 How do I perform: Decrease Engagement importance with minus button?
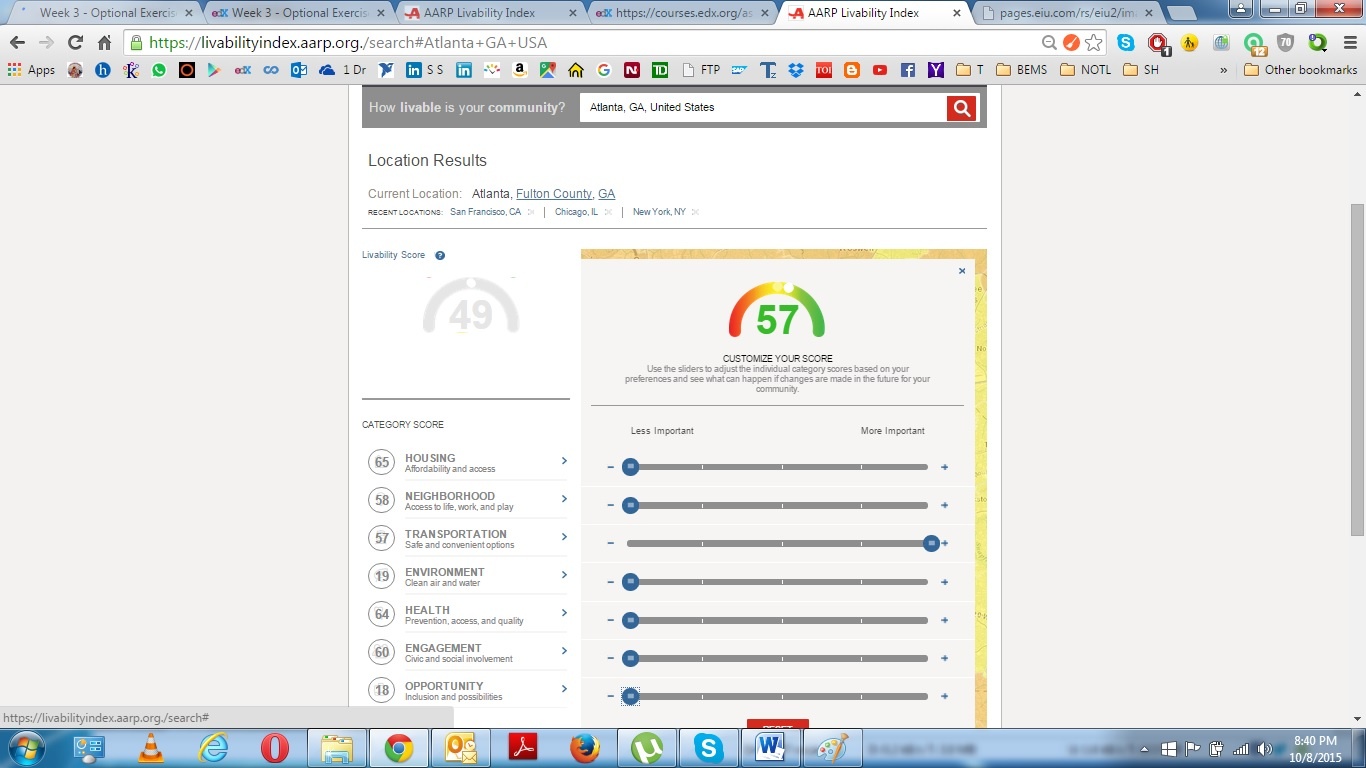coord(611,658)
